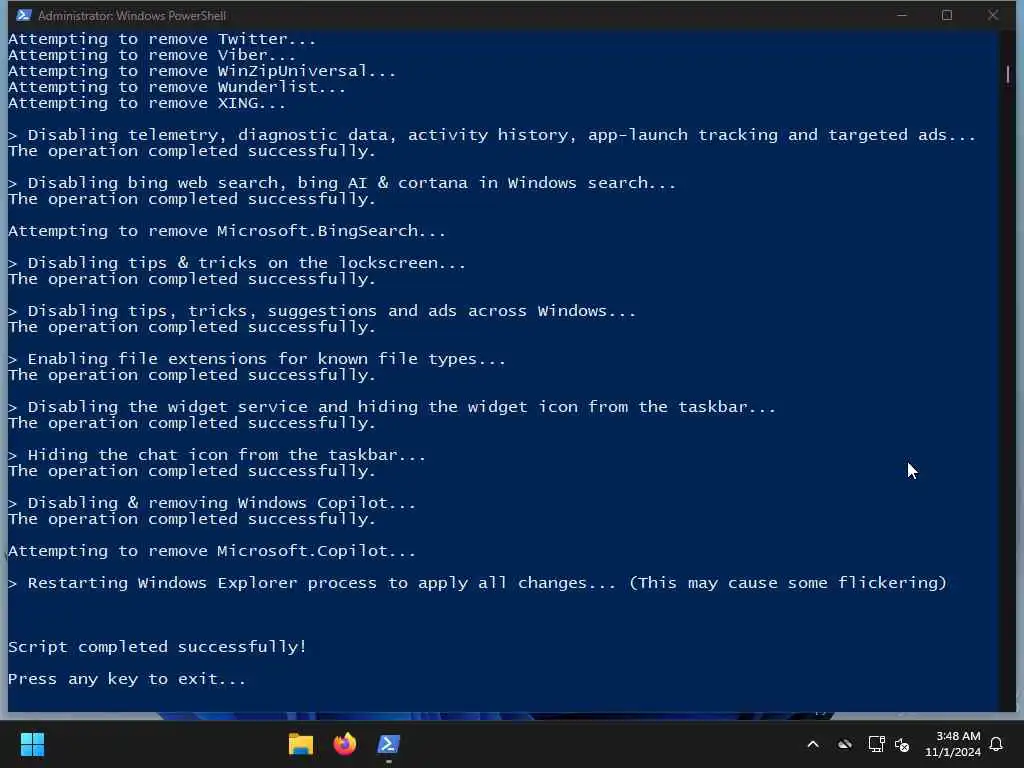Click 'Enabling file extensions for known file types' line
This screenshot has width=1024, height=768.
pyautogui.click(x=257, y=359)
